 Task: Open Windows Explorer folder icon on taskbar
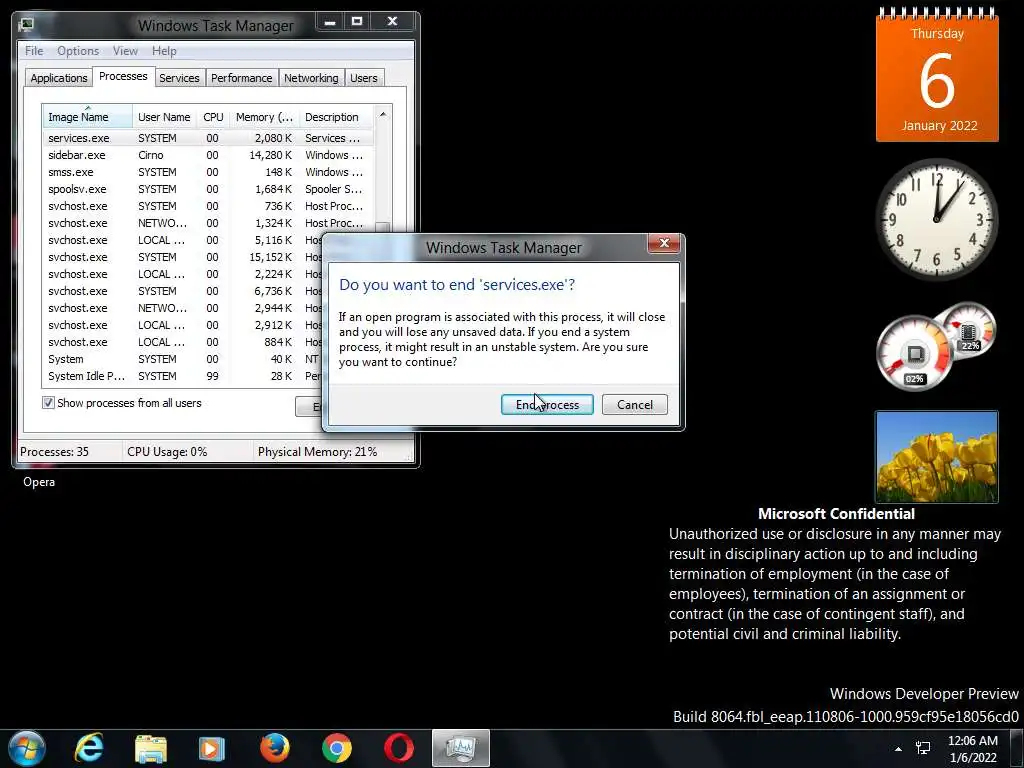pos(151,748)
